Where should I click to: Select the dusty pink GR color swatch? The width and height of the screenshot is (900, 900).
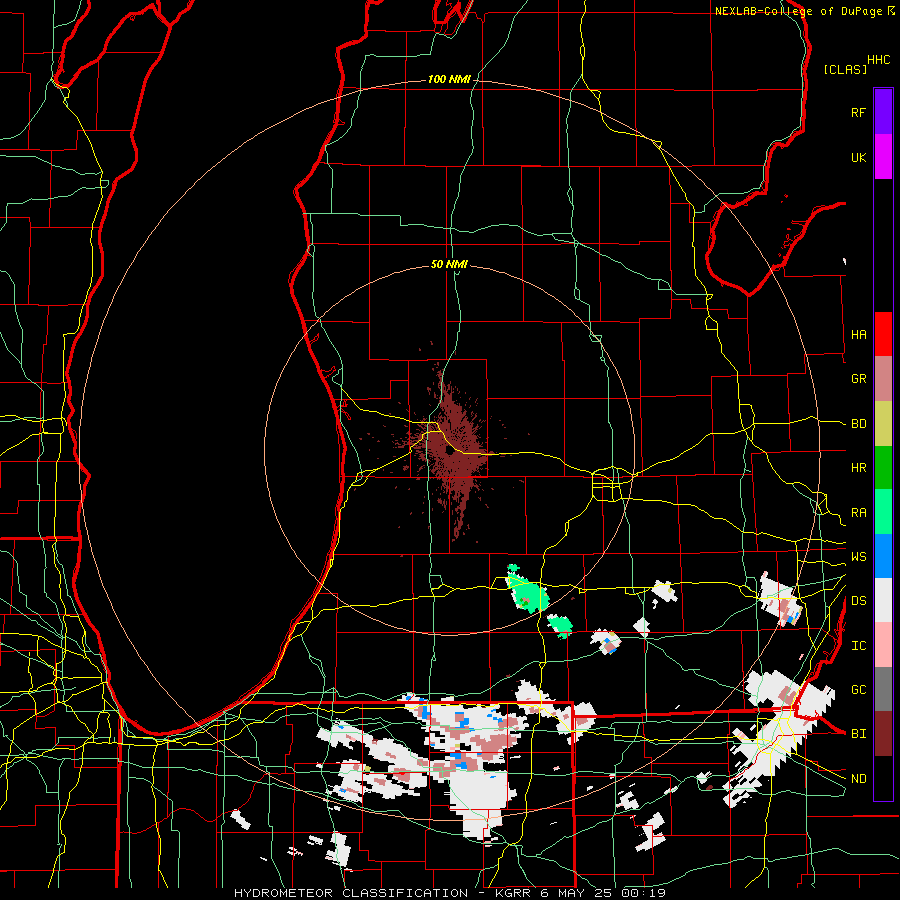(883, 379)
